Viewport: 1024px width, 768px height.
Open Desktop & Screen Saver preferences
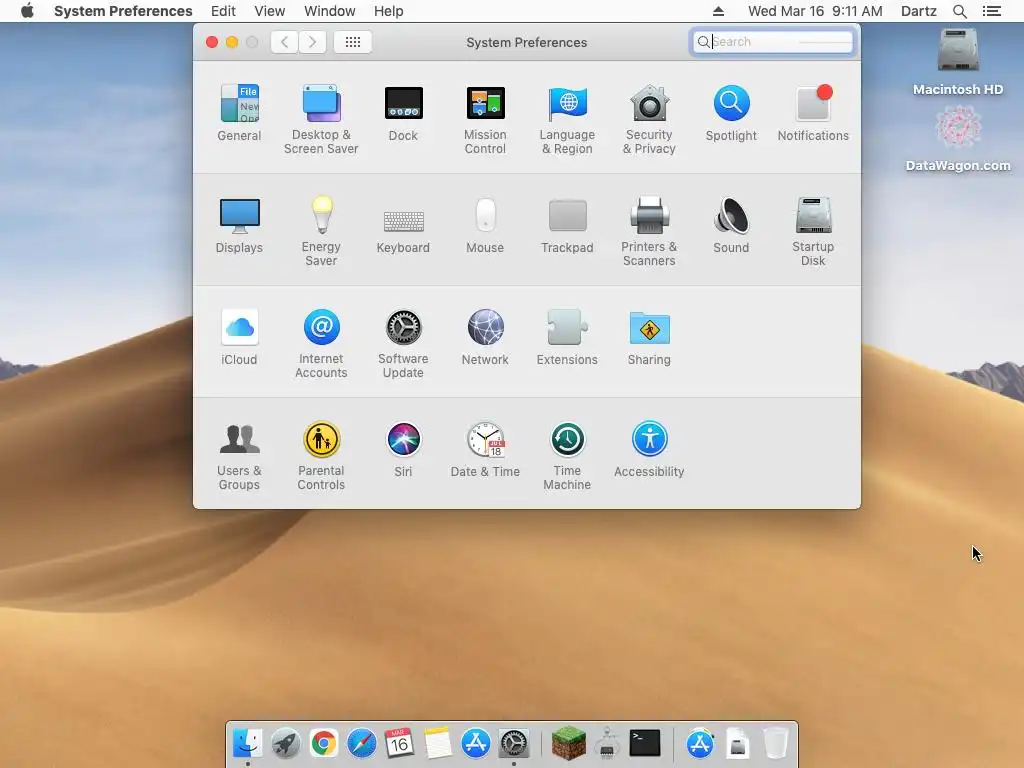coord(321,119)
